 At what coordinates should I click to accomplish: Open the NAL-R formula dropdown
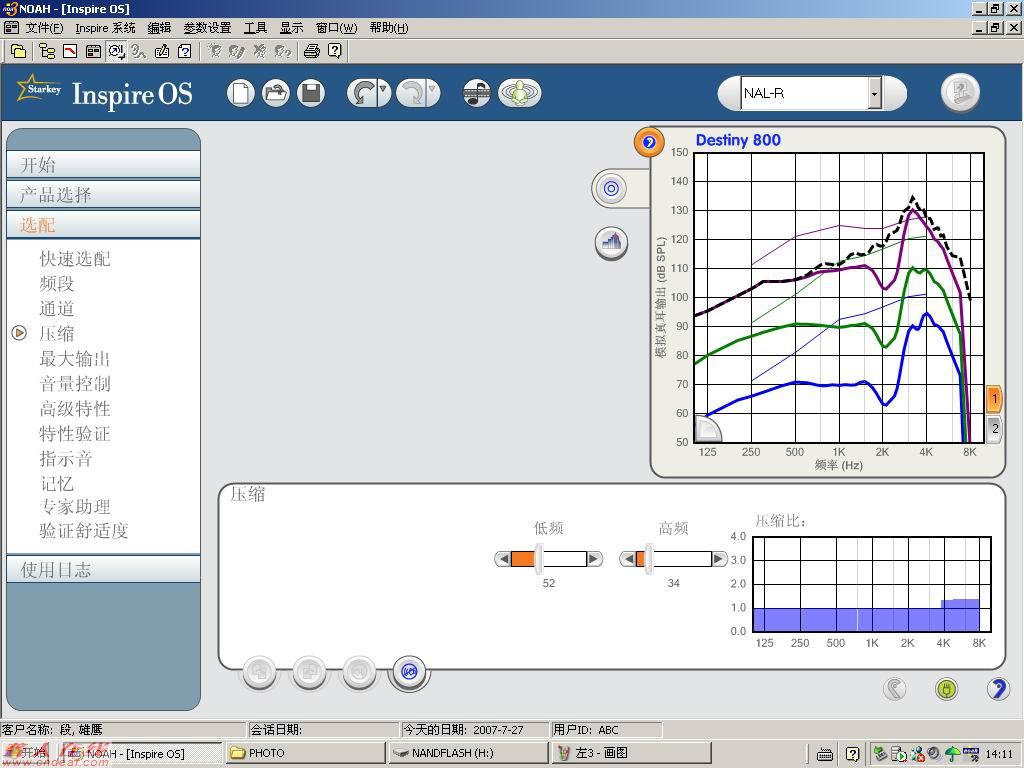(874, 93)
